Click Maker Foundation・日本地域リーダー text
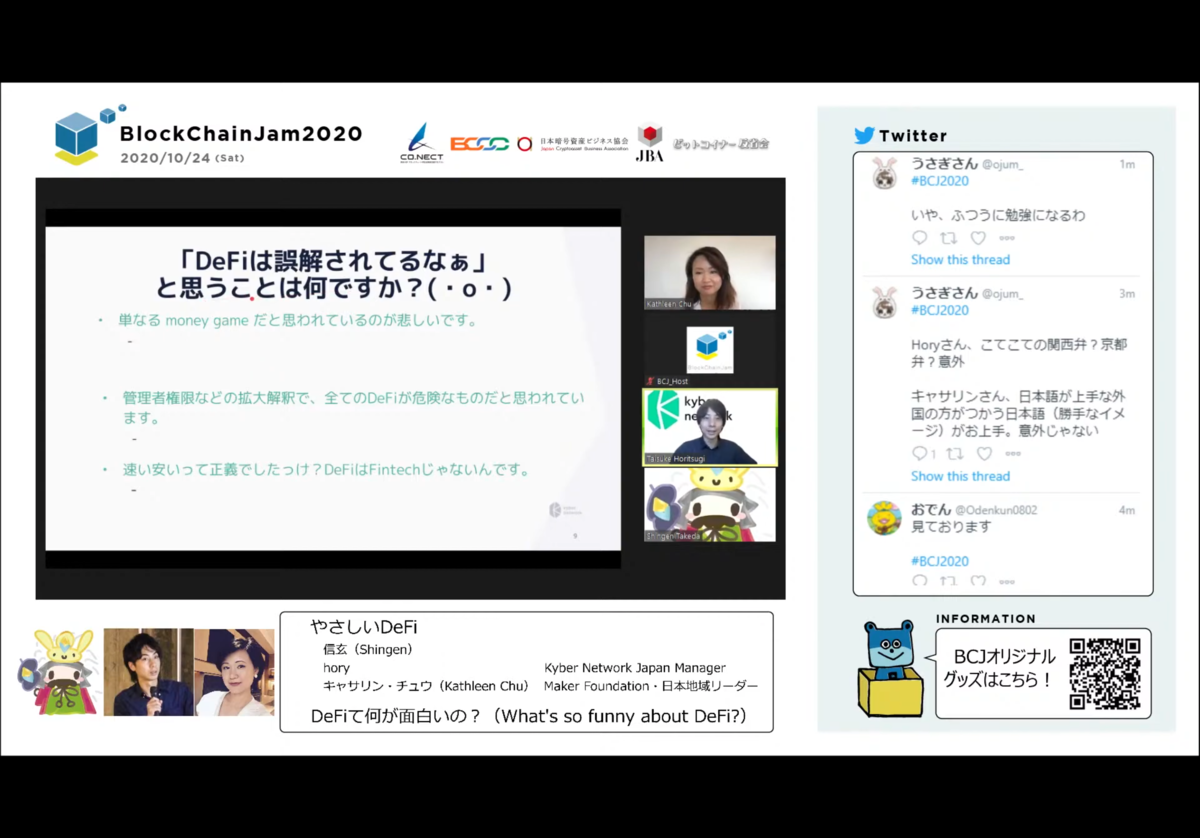Image resolution: width=1200 pixels, height=838 pixels. [x=651, y=686]
